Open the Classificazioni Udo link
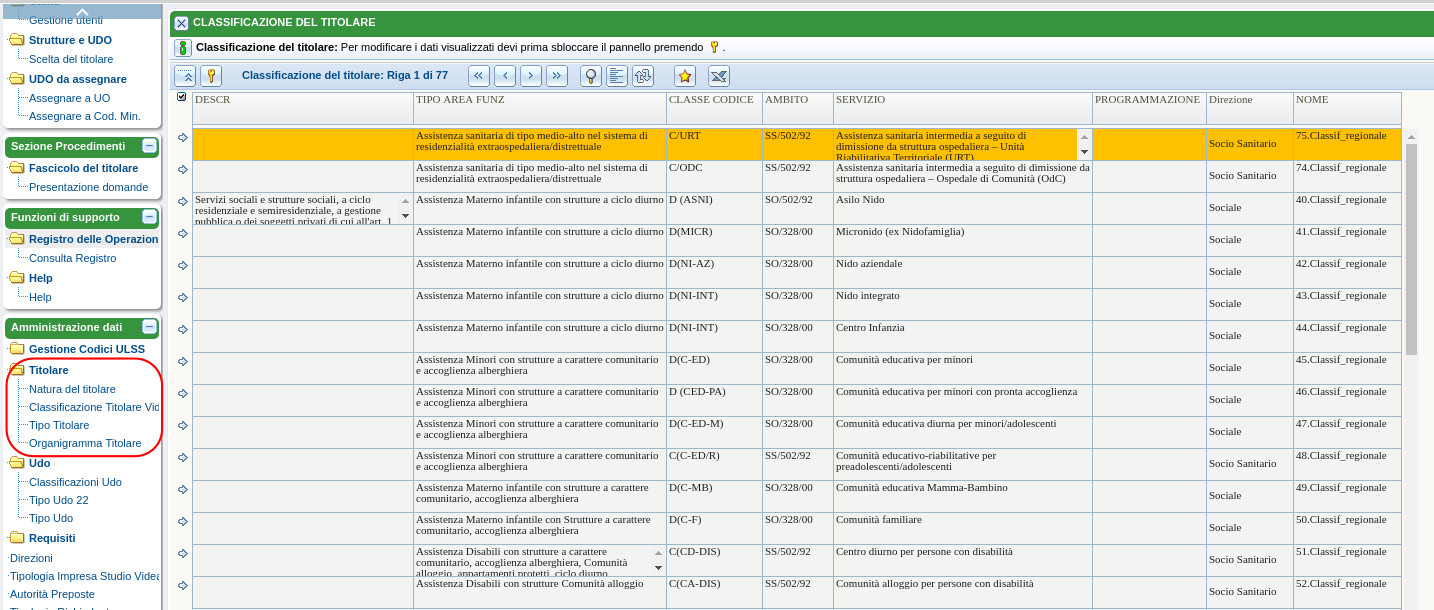This screenshot has height=610, width=1434. click(75, 482)
